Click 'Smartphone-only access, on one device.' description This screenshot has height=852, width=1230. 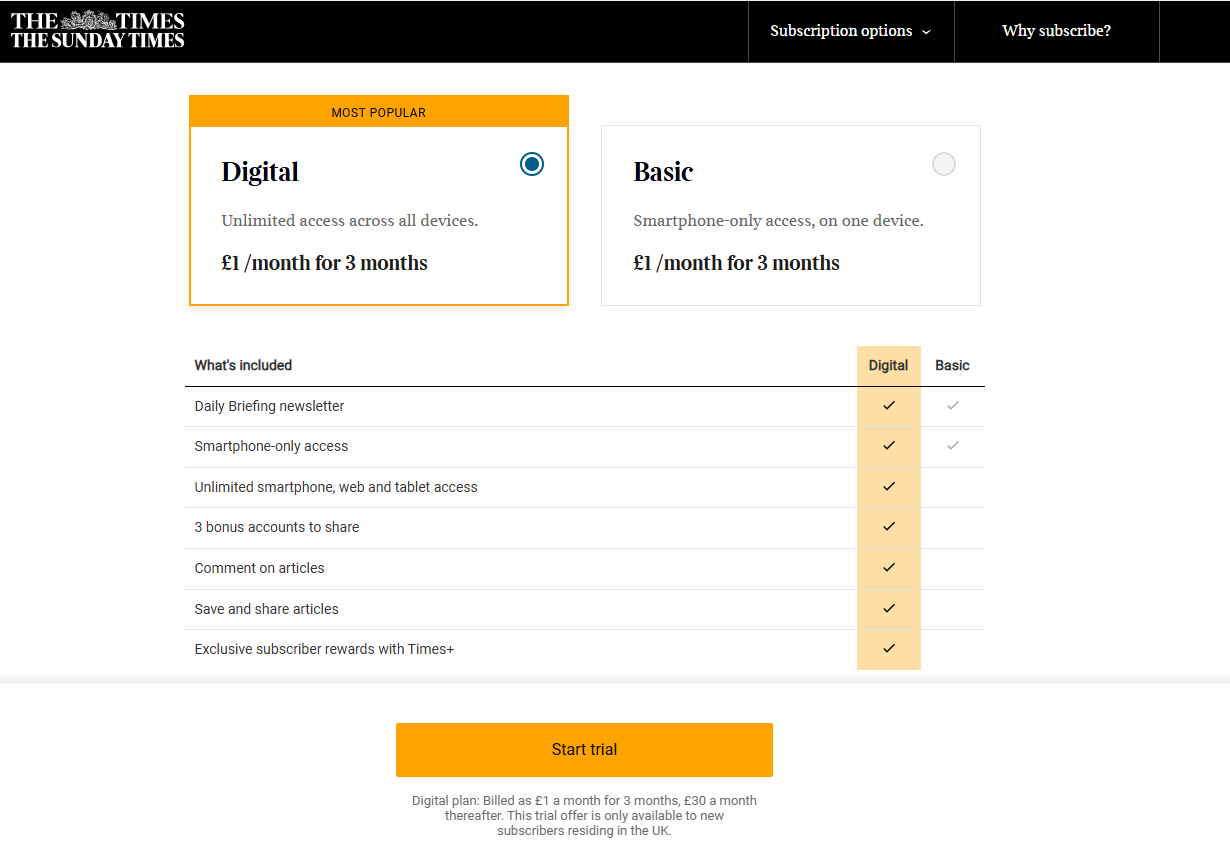coord(778,221)
